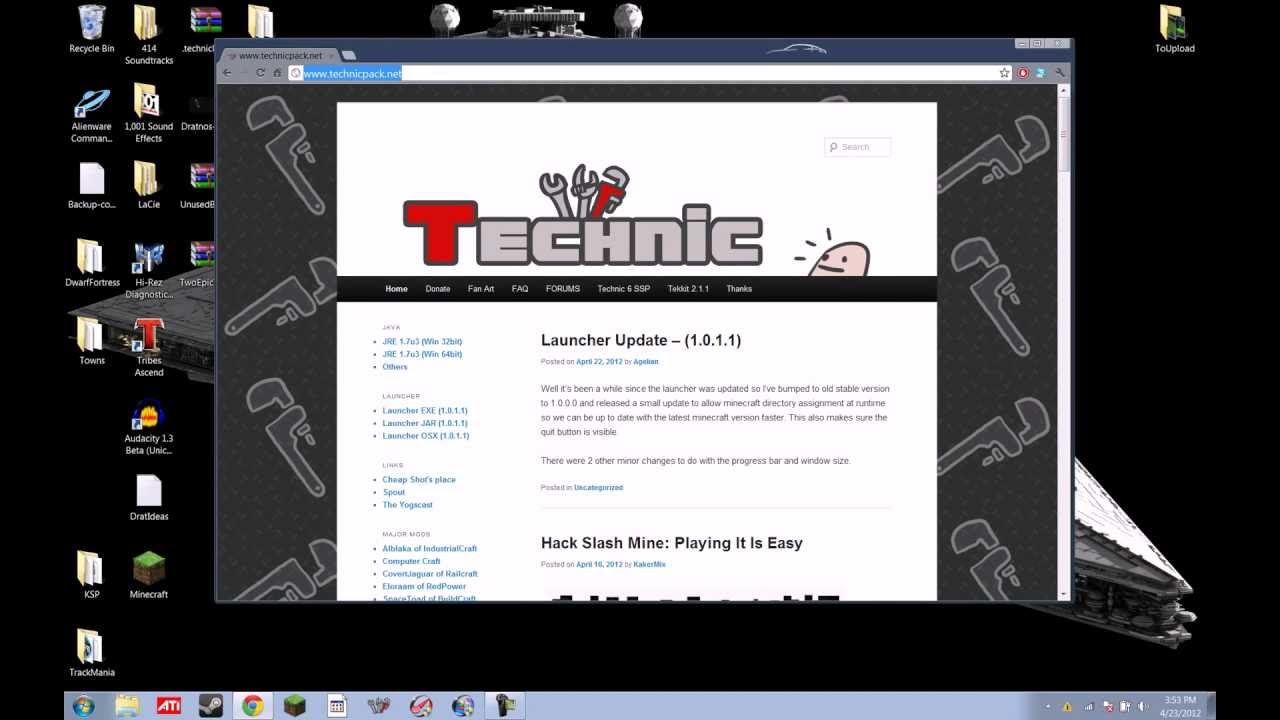This screenshot has width=1280, height=720.
Task: Download Launcher EXE (1.0.1.1)
Action: point(425,411)
